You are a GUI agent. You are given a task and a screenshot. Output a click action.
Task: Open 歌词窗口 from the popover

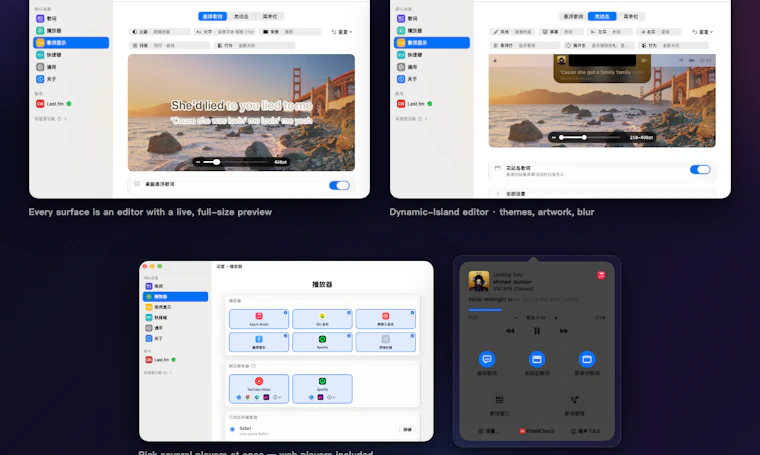tap(499, 405)
